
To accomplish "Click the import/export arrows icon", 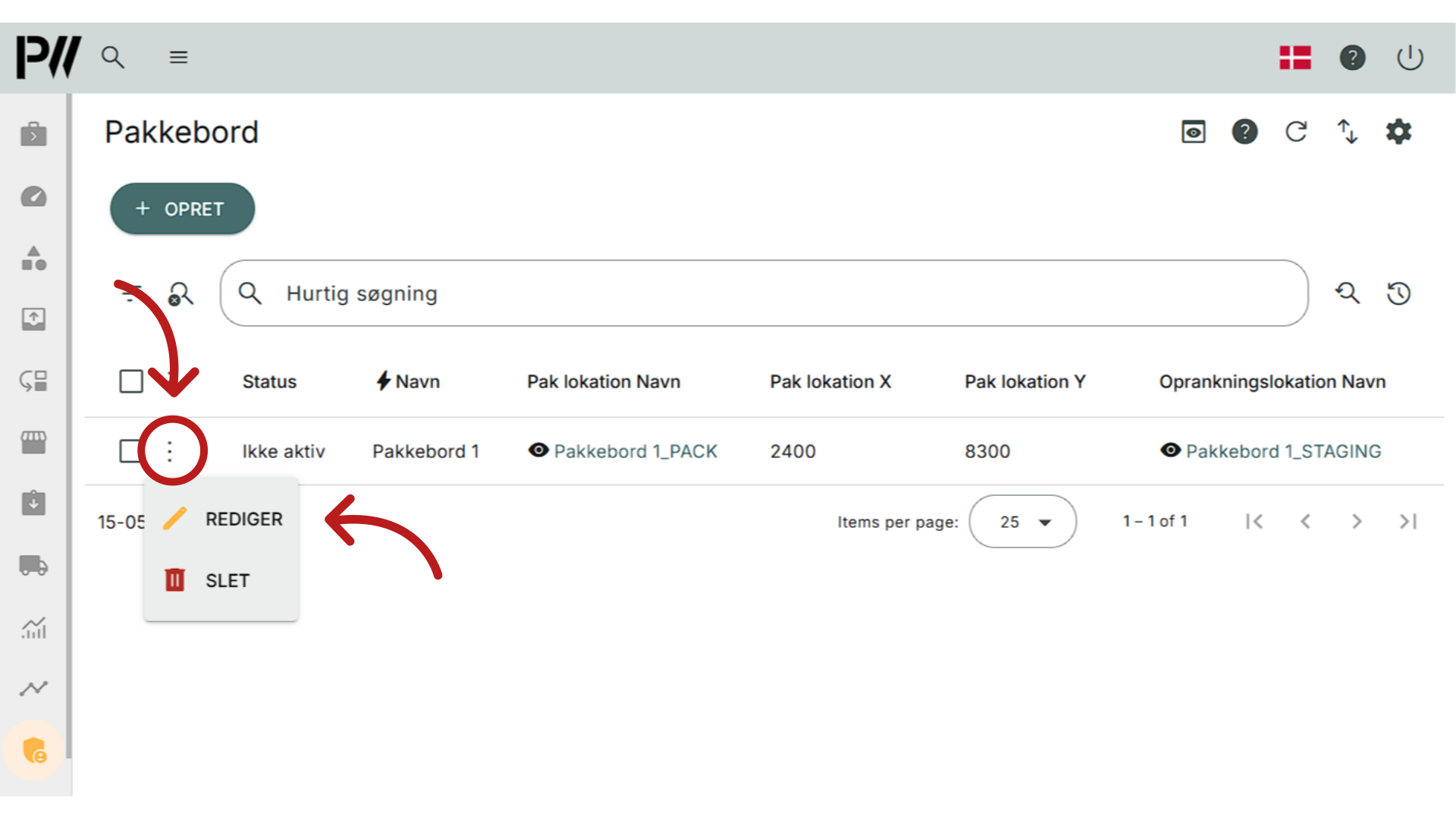I will tap(1347, 132).
